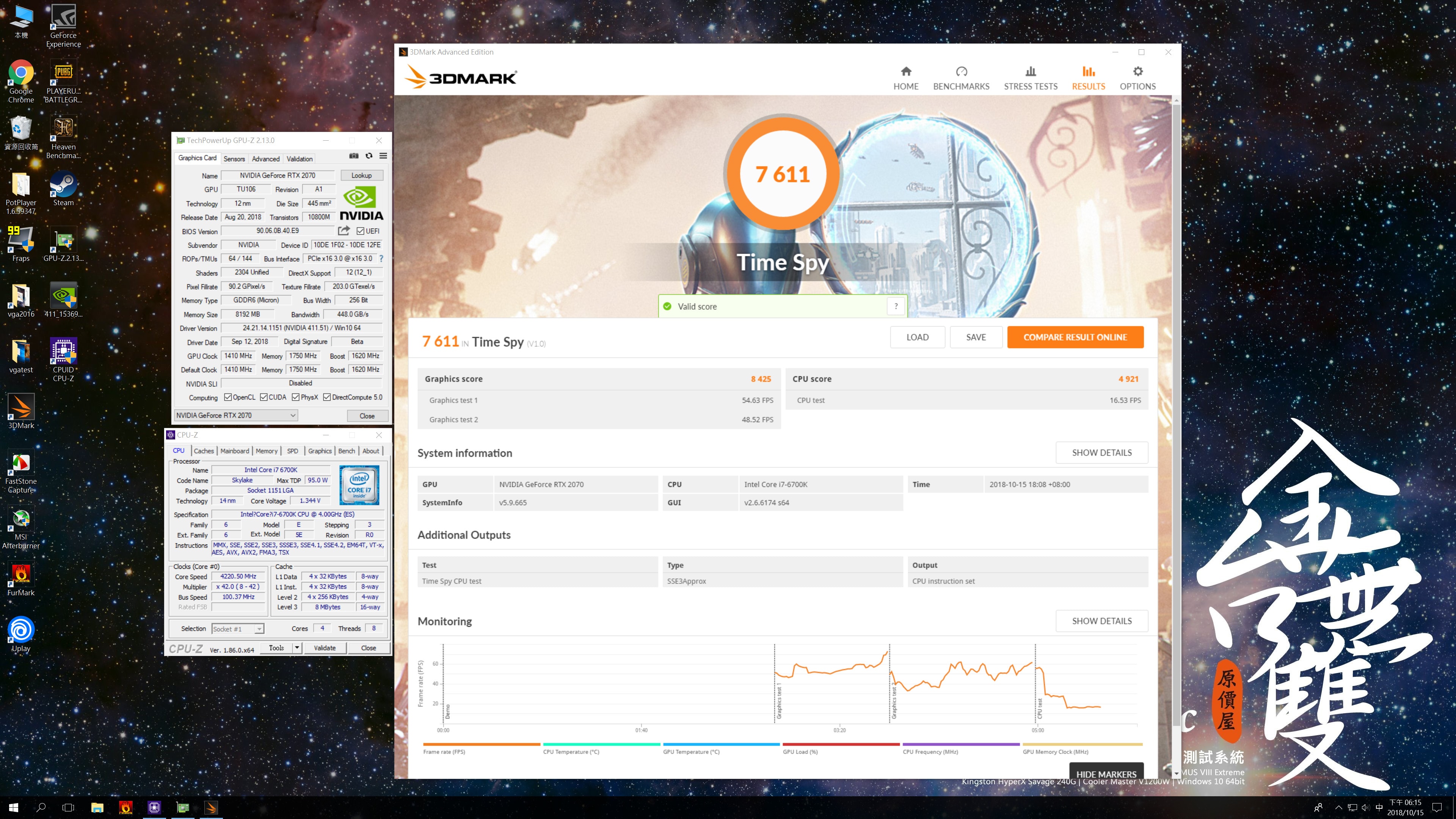This screenshot has width=1456, height=819.
Task: Open PotPlayer desktop icon
Action: tap(21, 193)
